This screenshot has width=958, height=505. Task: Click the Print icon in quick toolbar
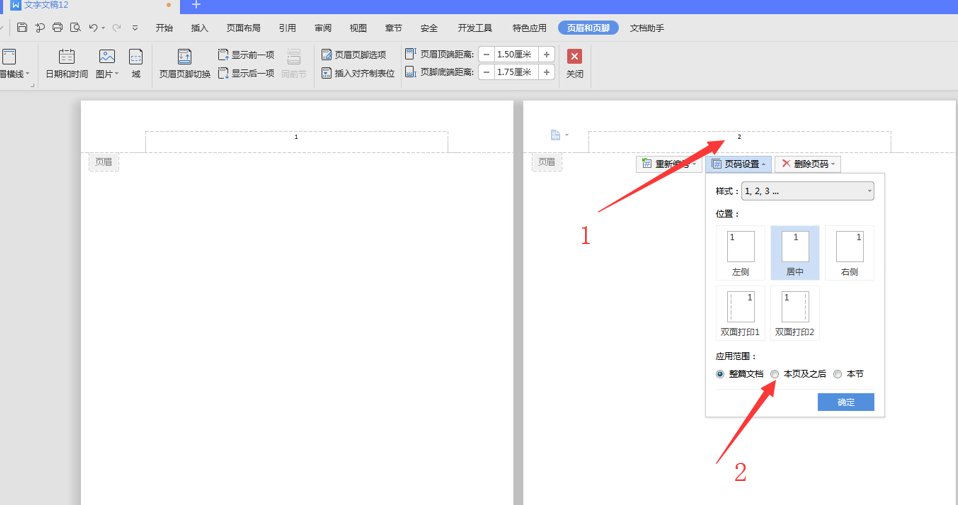tap(57, 27)
